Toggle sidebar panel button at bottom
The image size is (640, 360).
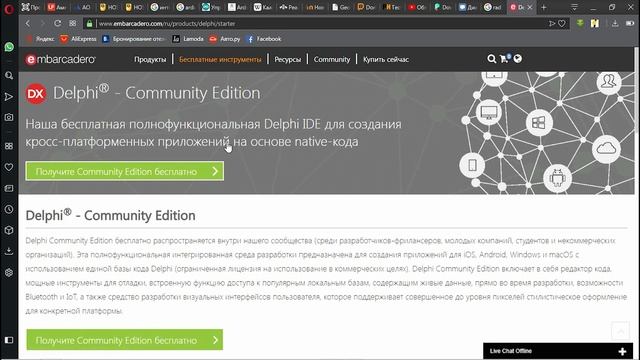tap(9, 340)
